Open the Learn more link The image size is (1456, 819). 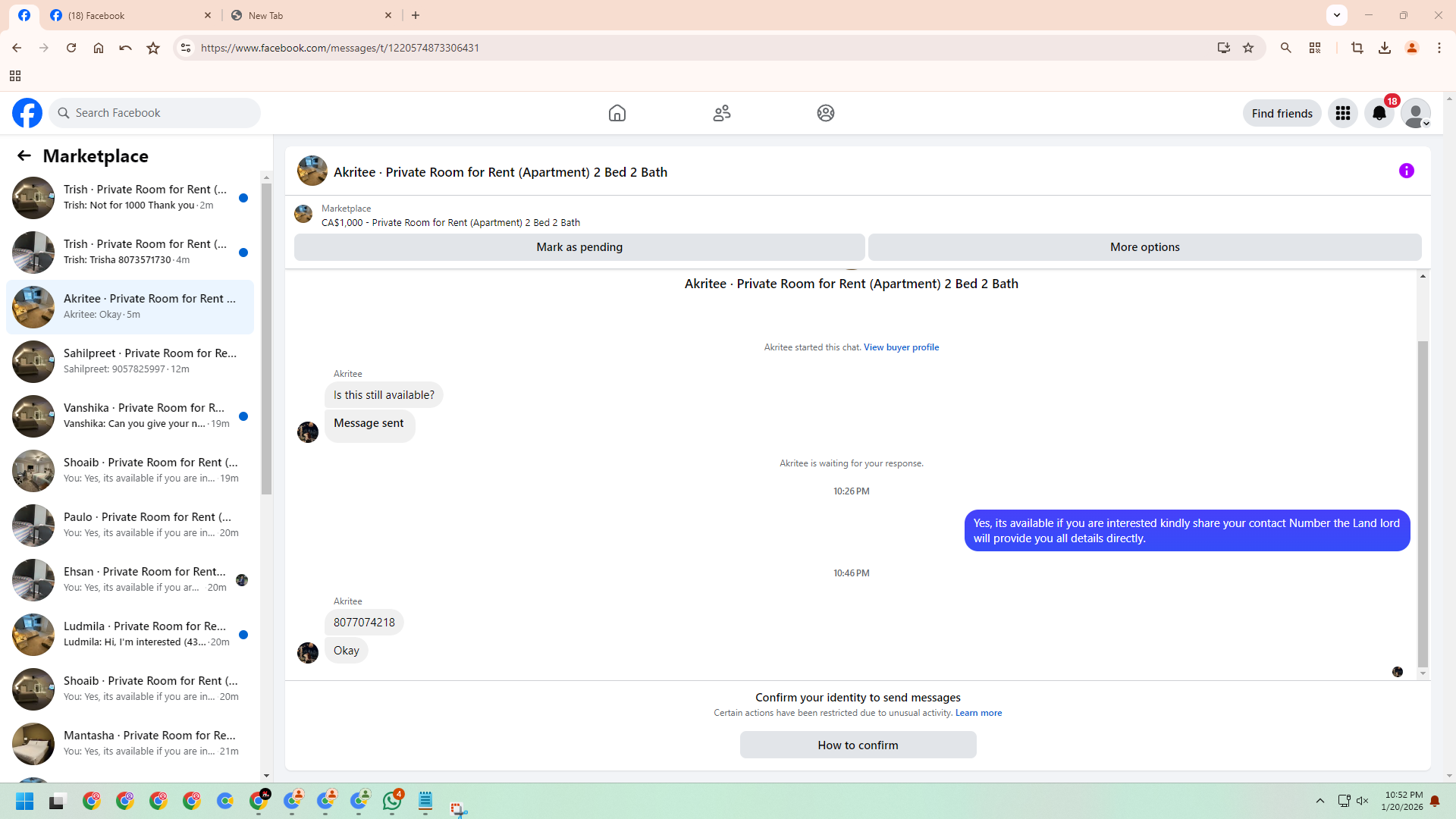pos(978,713)
